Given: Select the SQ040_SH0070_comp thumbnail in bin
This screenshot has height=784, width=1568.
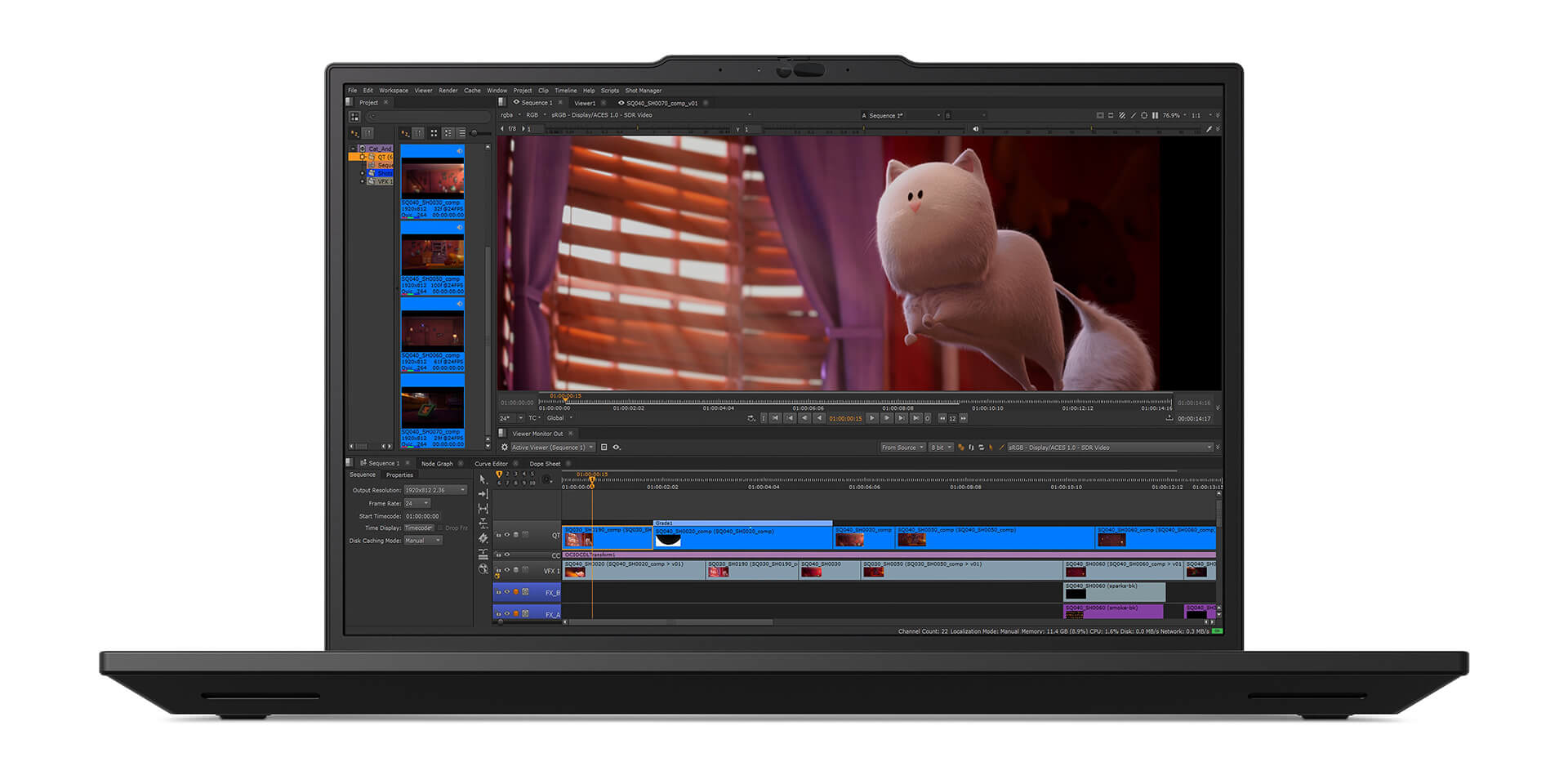Looking at the screenshot, I should point(432,407).
